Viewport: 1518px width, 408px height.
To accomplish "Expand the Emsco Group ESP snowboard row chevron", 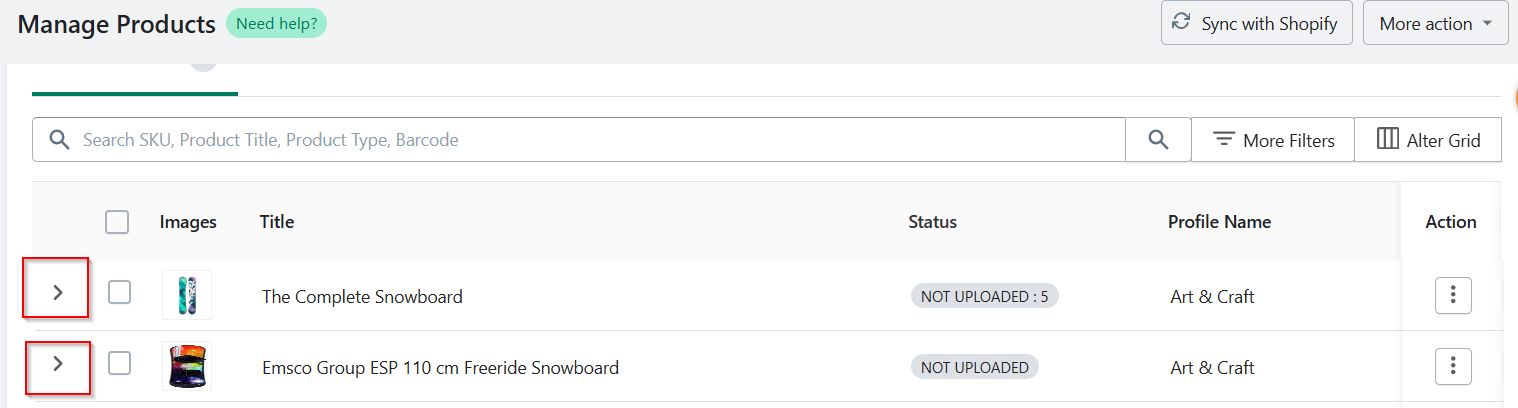I will point(58,364).
